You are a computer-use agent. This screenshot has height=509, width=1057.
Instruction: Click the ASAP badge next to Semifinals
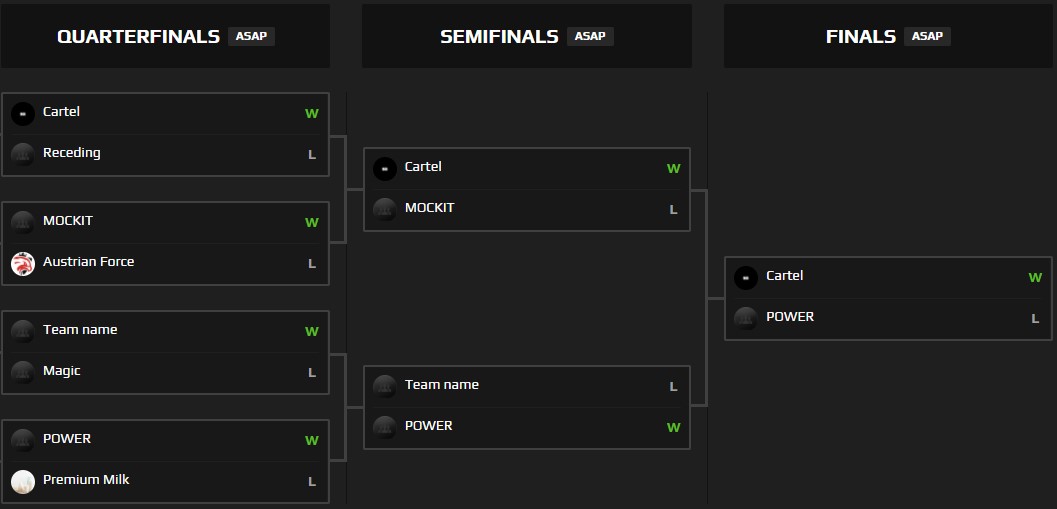point(590,36)
